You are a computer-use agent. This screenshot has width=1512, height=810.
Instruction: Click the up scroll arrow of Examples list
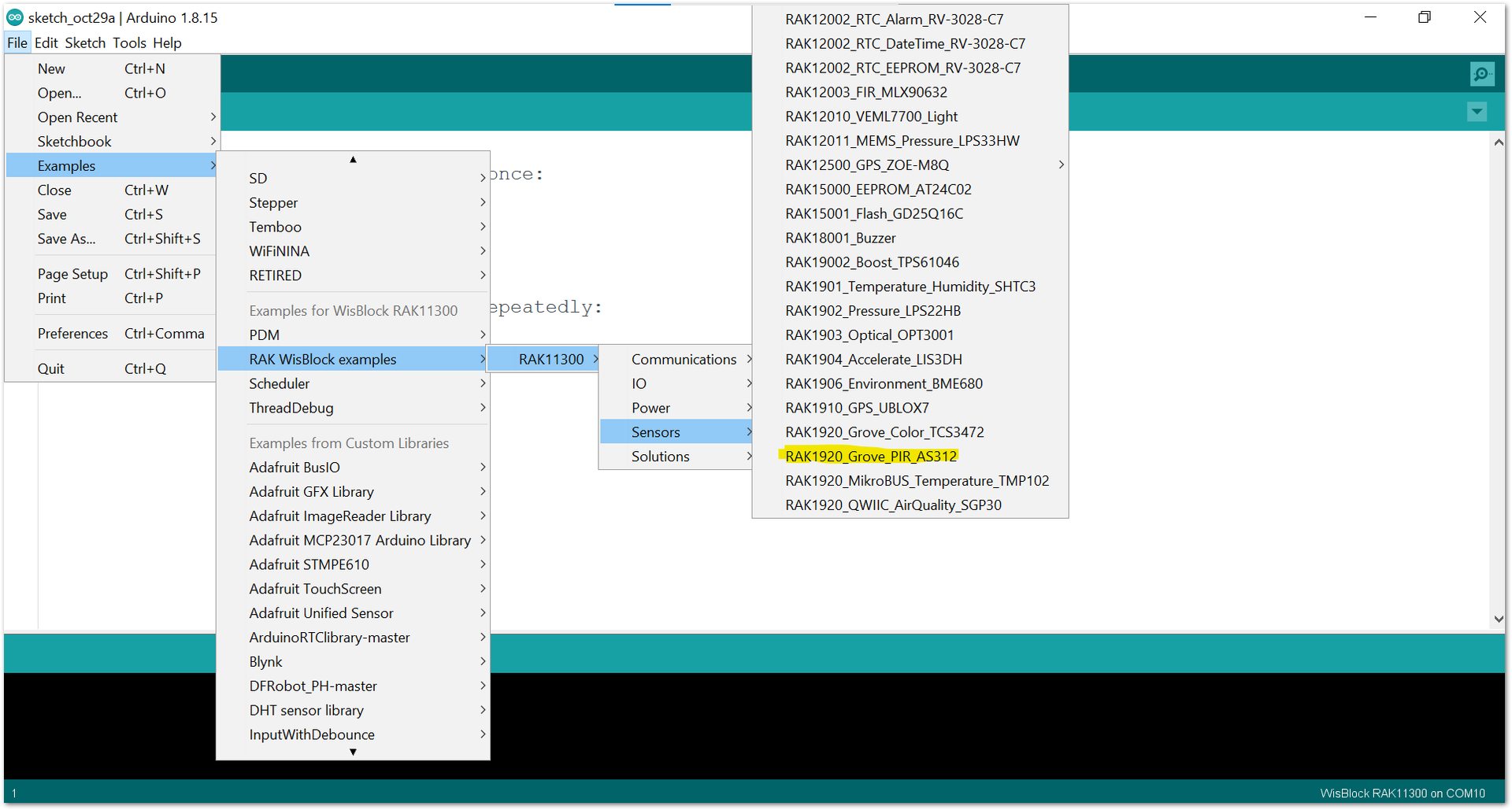coord(354,159)
